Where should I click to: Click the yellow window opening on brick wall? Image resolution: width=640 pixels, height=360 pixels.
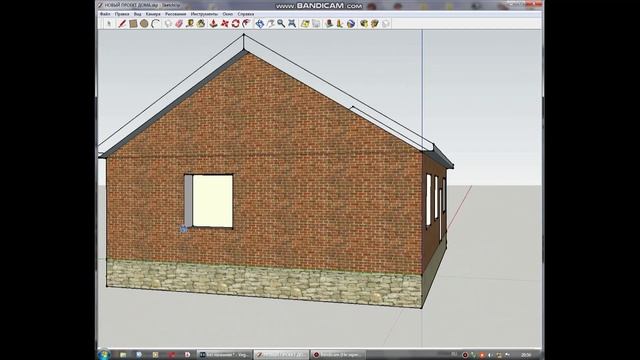pyautogui.click(x=212, y=201)
